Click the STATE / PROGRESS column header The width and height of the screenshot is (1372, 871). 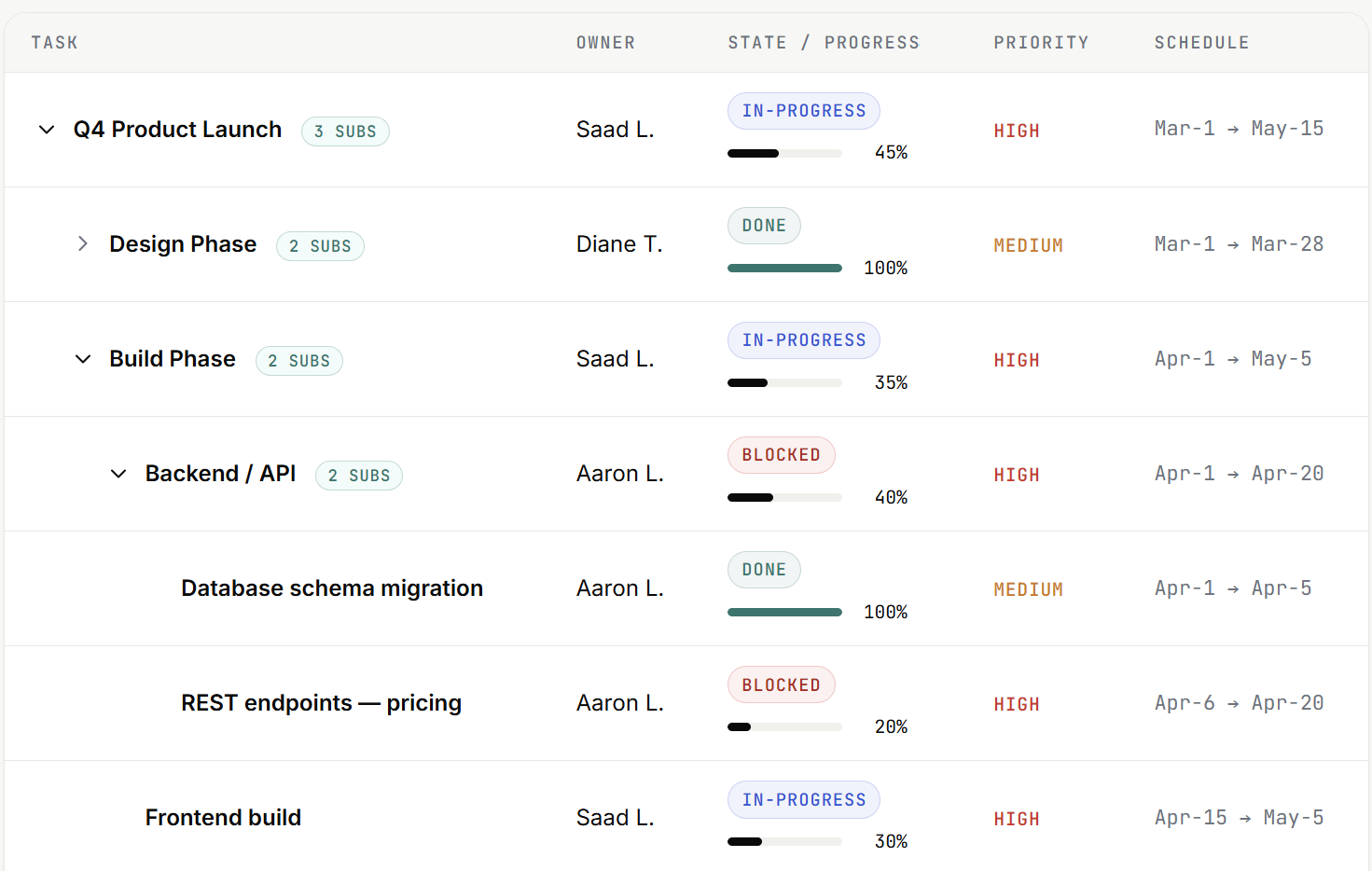(x=824, y=43)
